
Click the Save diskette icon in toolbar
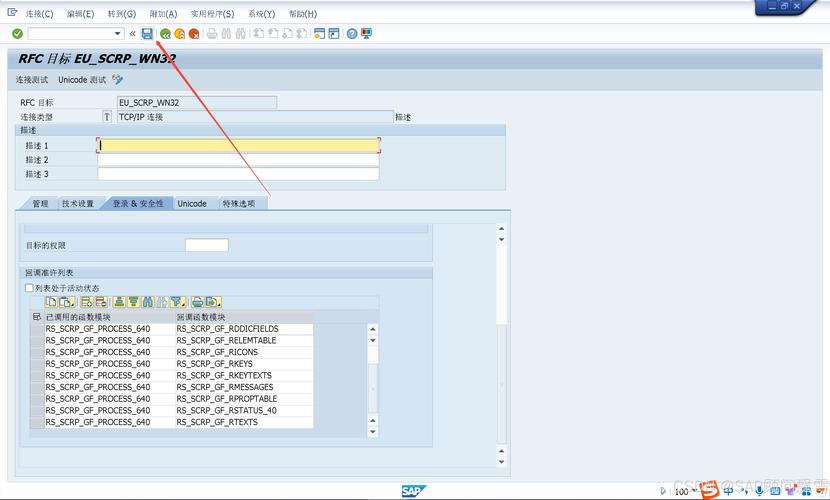[147, 34]
